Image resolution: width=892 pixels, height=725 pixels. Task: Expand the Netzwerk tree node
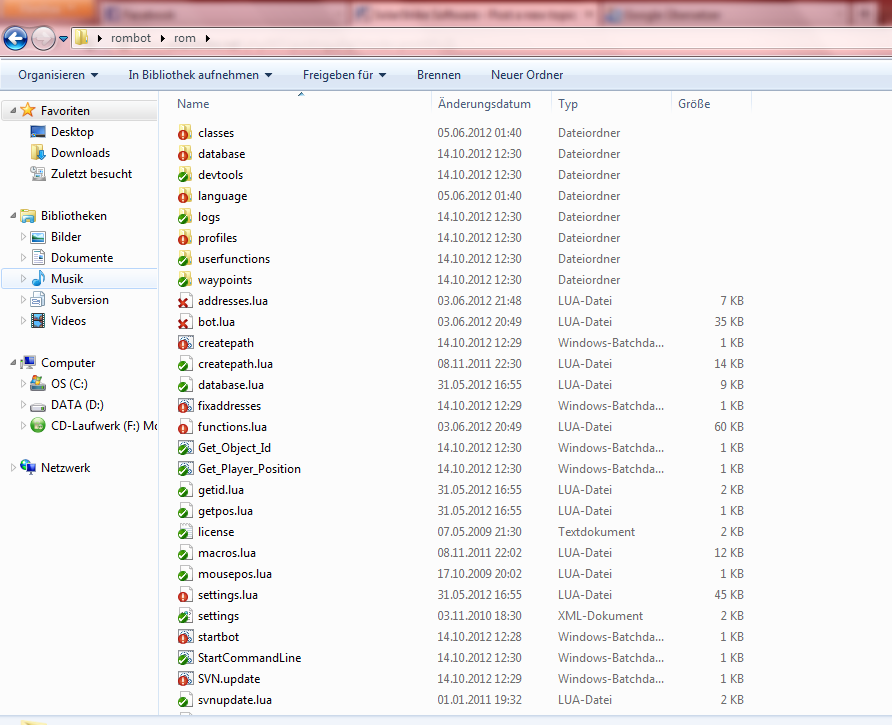coord(12,468)
